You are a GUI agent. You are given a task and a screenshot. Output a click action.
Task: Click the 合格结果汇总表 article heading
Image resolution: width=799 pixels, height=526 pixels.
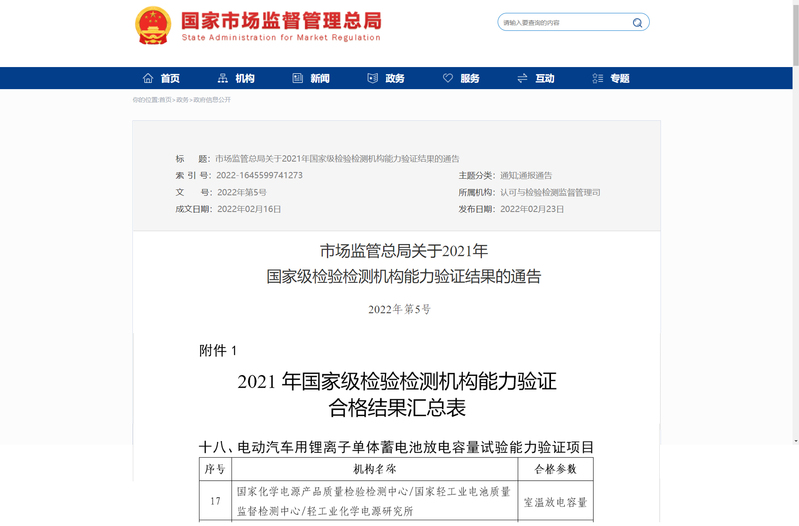(397, 408)
